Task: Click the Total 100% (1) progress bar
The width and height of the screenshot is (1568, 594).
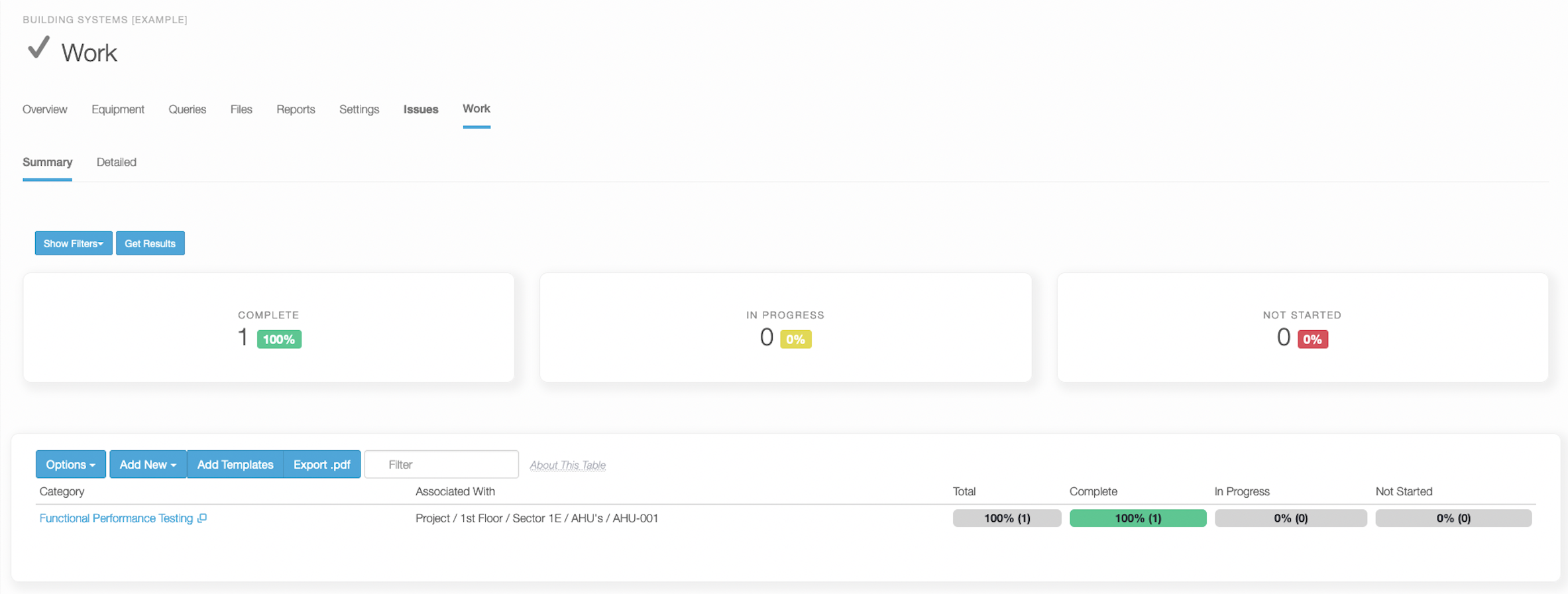Action: (1007, 518)
